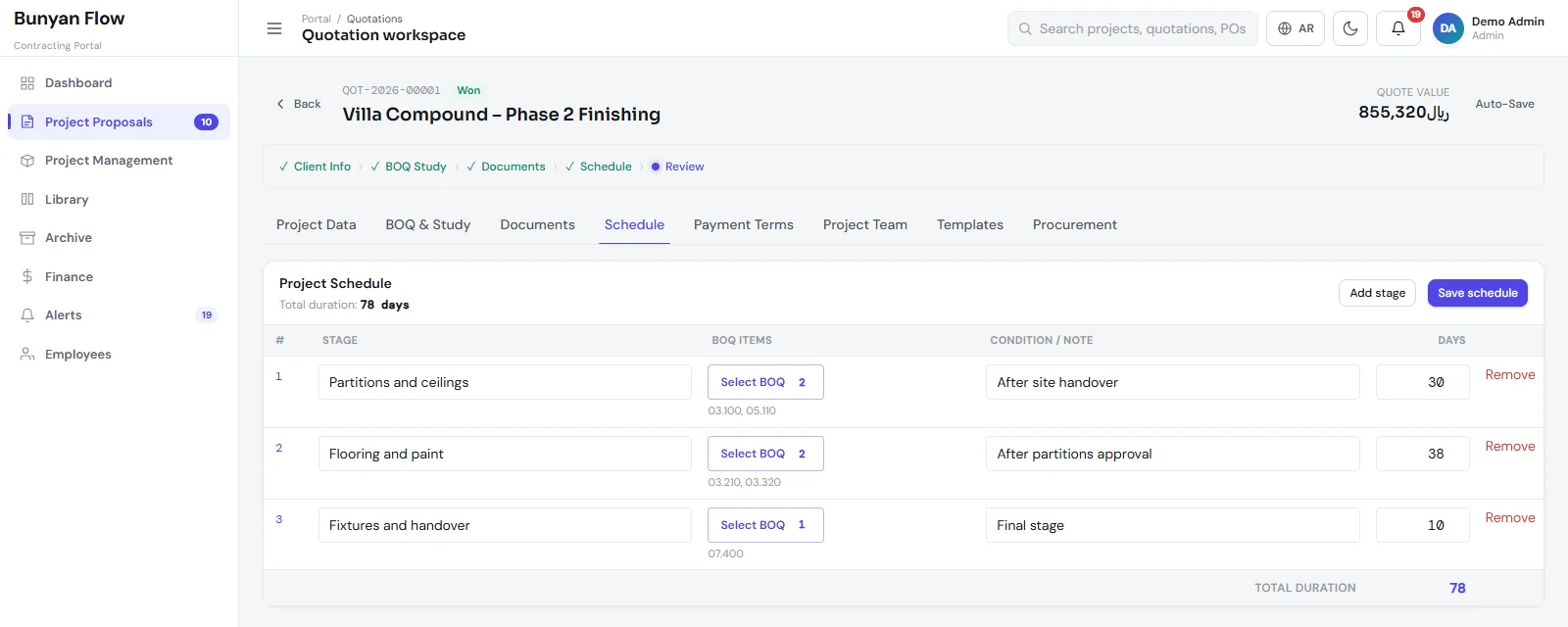The image size is (1568, 627).
Task: Click the Alerts bell icon in sidebar
Action: click(27, 315)
